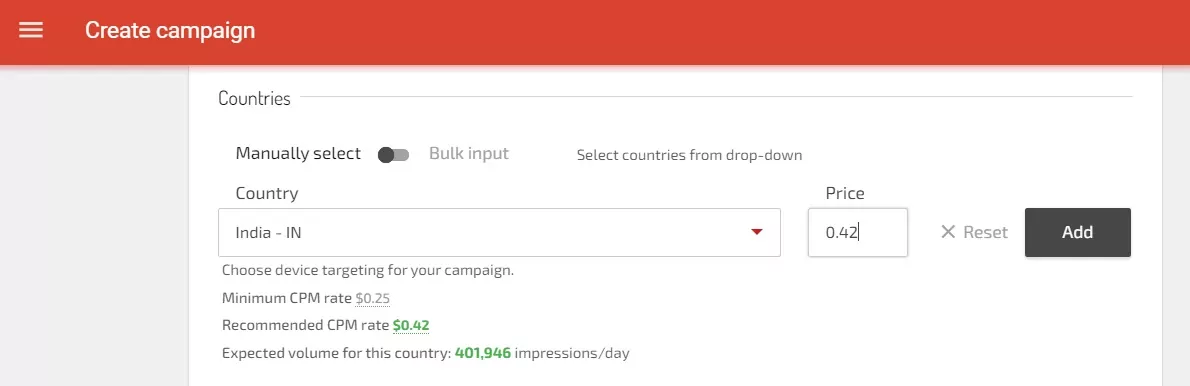The image size is (1190, 386).
Task: Open the India - IN country dropdown
Action: coord(499,232)
